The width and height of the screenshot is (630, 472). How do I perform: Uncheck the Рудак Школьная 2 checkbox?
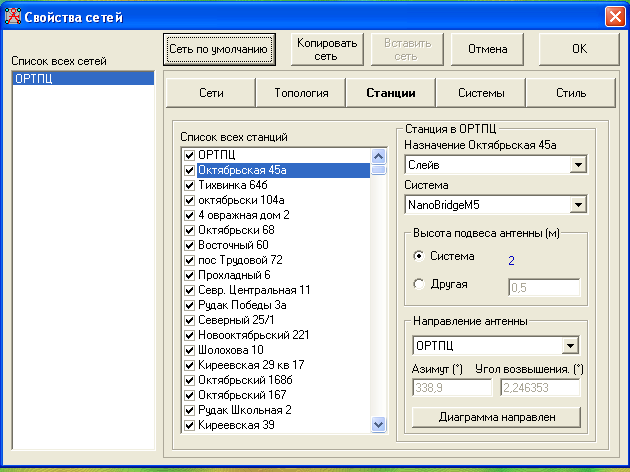tap(189, 410)
